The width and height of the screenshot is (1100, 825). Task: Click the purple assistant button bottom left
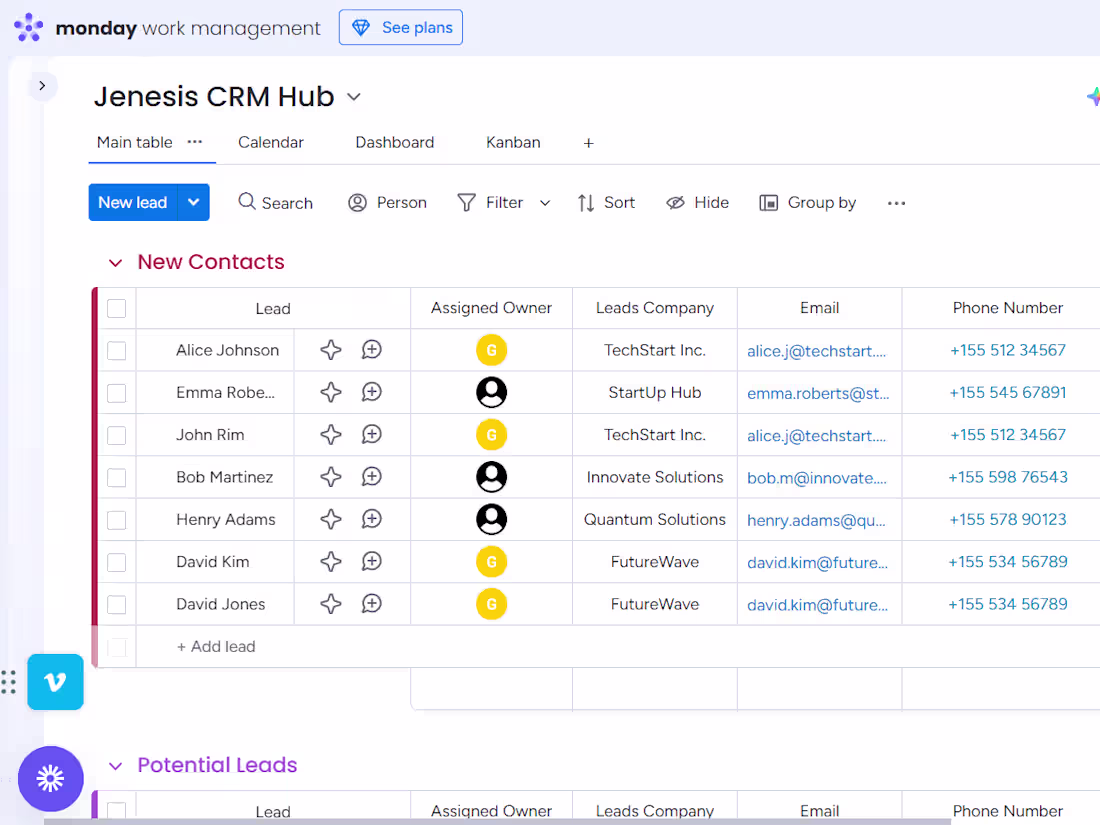click(x=50, y=779)
